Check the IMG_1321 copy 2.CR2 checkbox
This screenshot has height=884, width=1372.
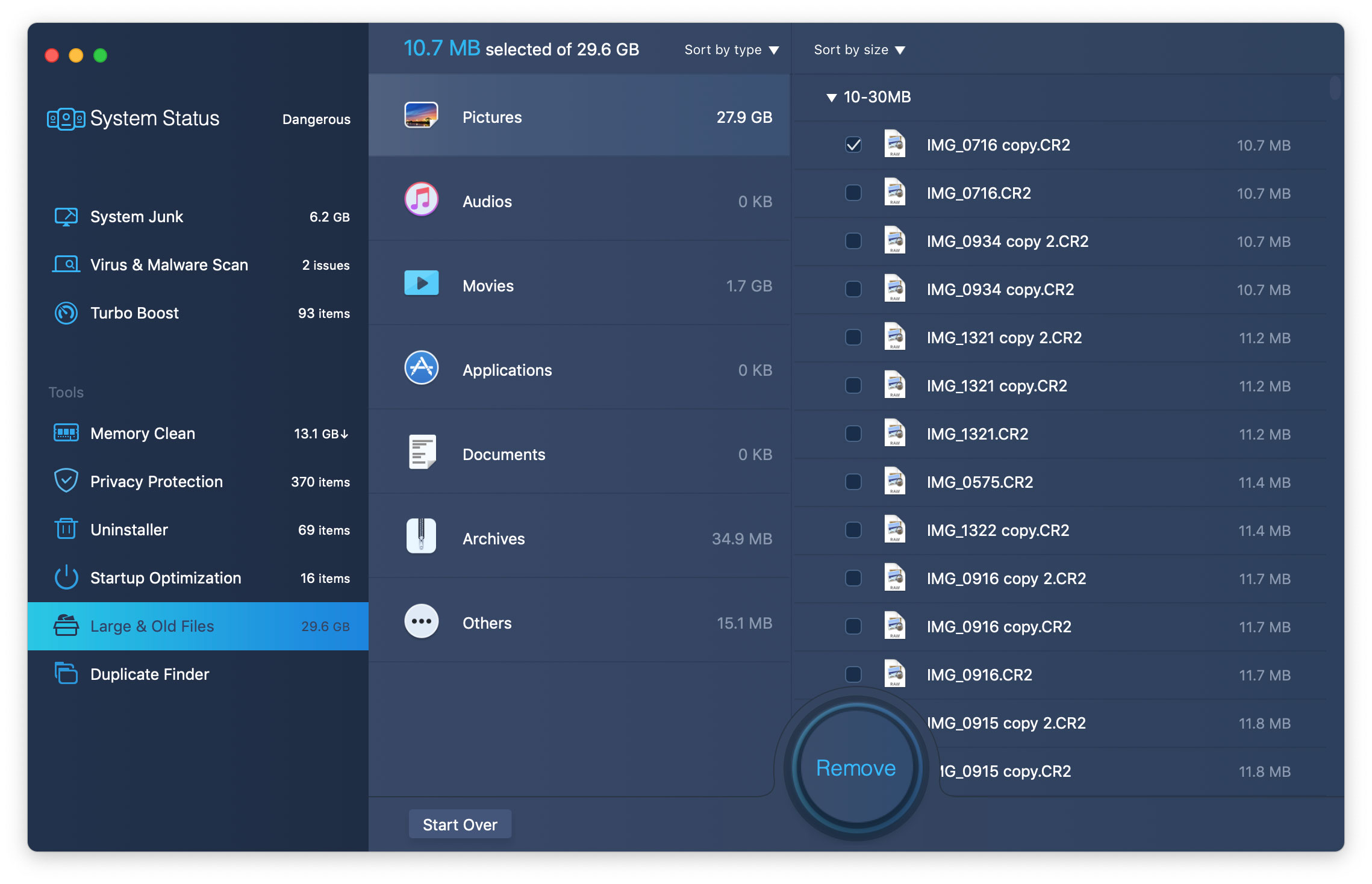853,337
